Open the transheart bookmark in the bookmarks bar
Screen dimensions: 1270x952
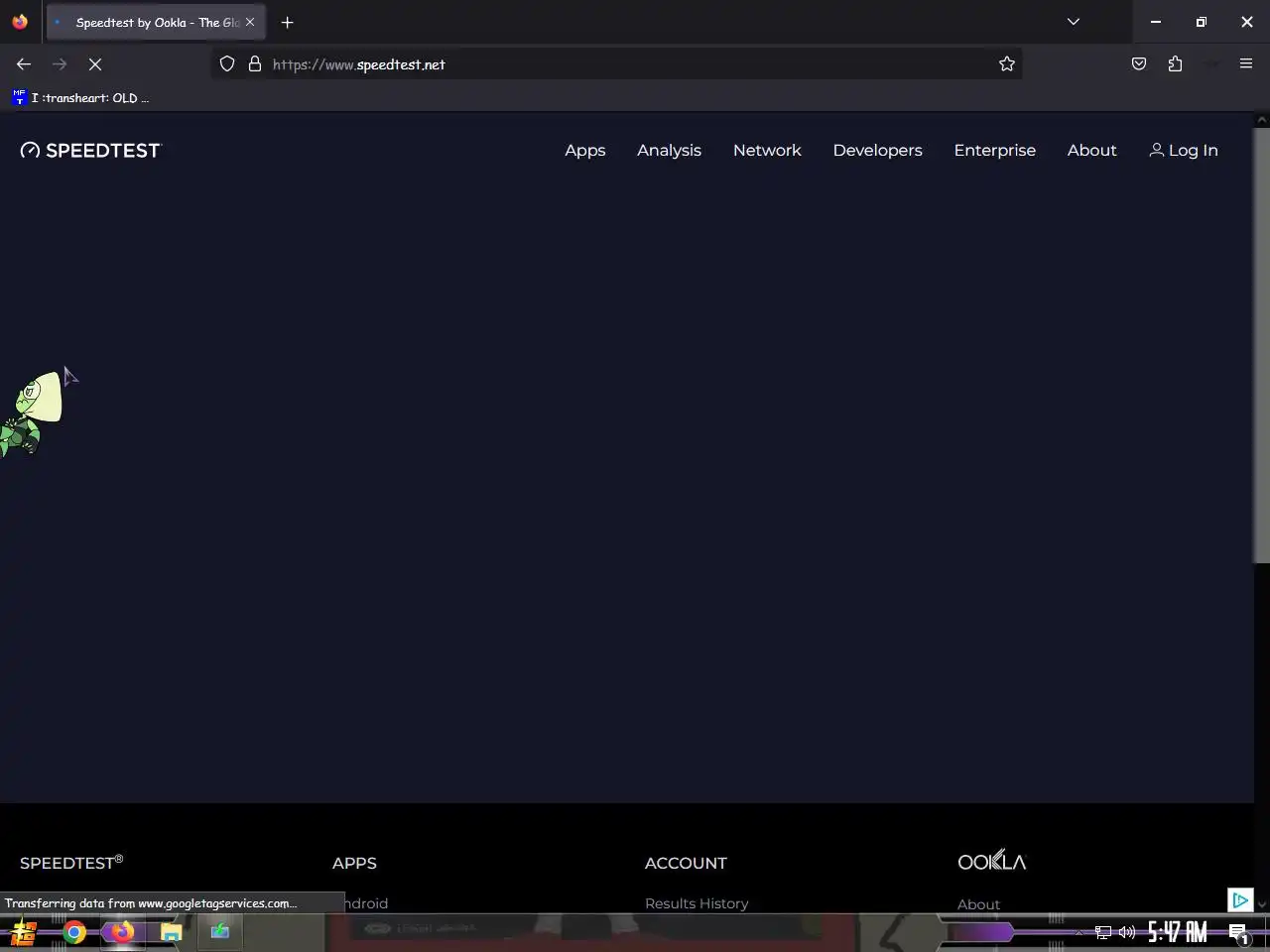point(80,97)
